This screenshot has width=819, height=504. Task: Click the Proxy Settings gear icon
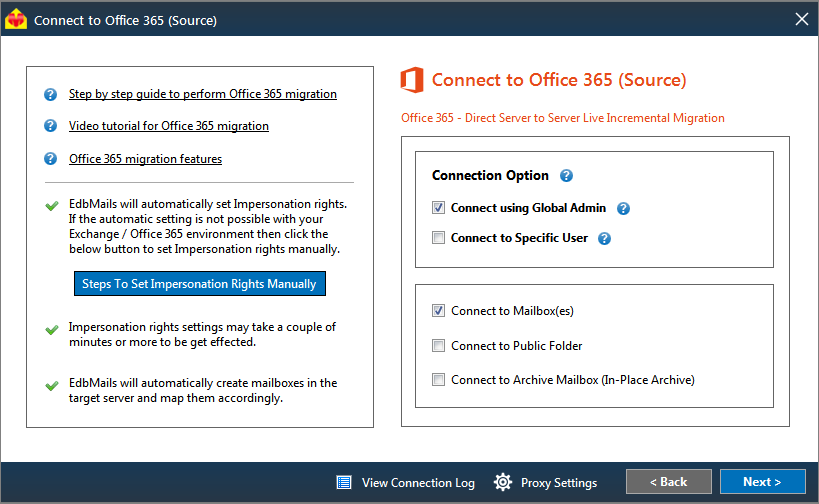click(503, 482)
